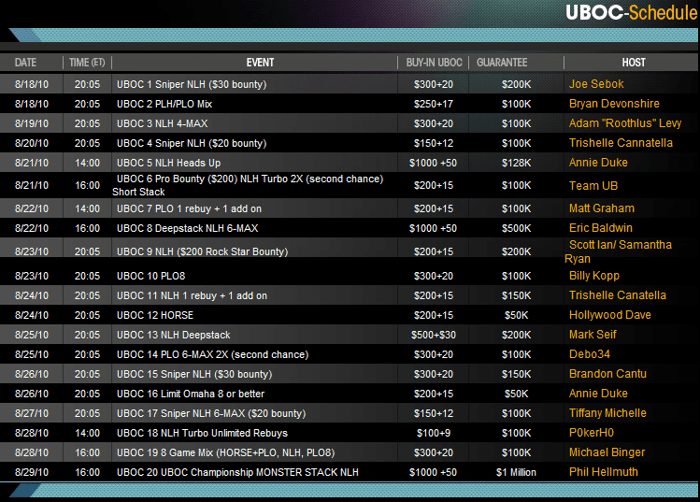Screen dimensions: 700x502
Task: Click the $500K guarantee for UBOC 8
Action: 516,228
